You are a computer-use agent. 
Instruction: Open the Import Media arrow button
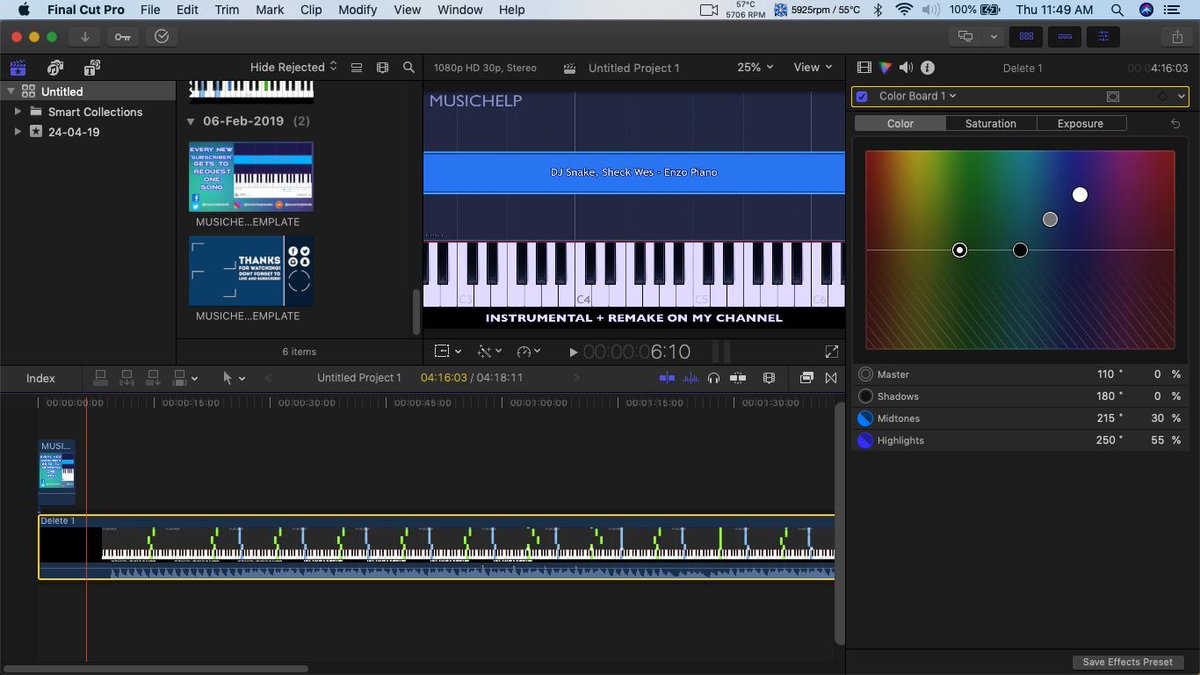tap(85, 37)
